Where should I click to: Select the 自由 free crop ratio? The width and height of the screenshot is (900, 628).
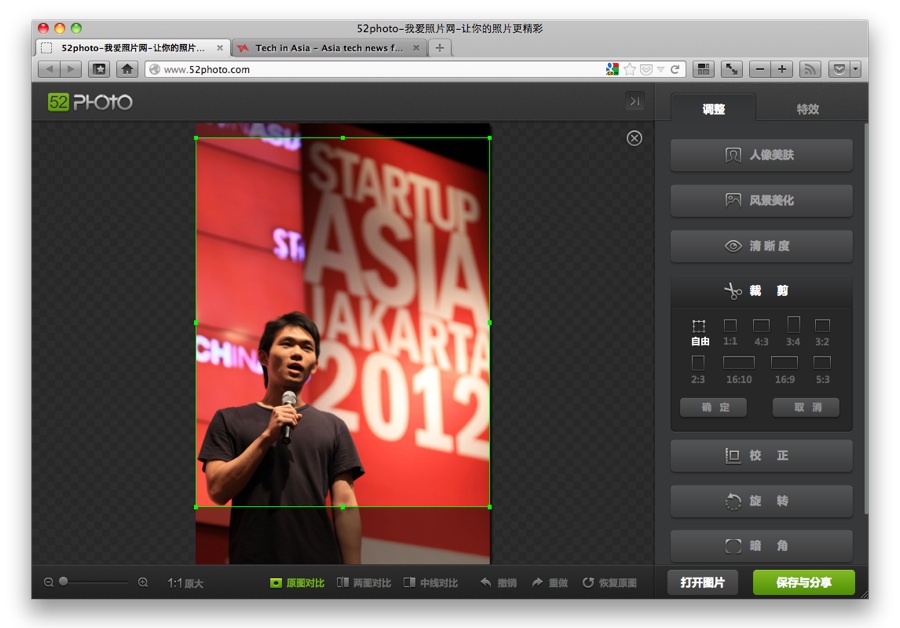[x=700, y=333]
